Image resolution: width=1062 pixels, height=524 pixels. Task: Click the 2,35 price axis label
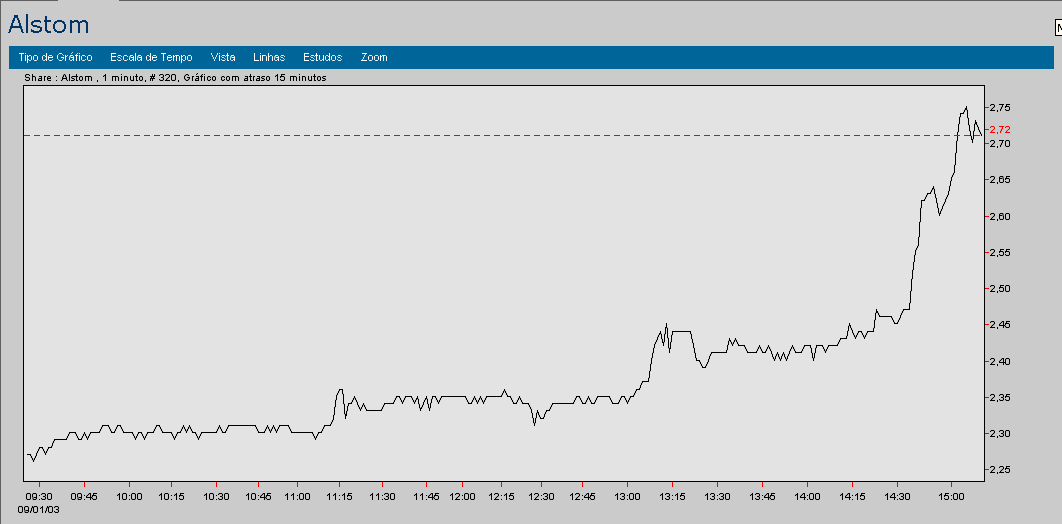pyautogui.click(x=1000, y=397)
